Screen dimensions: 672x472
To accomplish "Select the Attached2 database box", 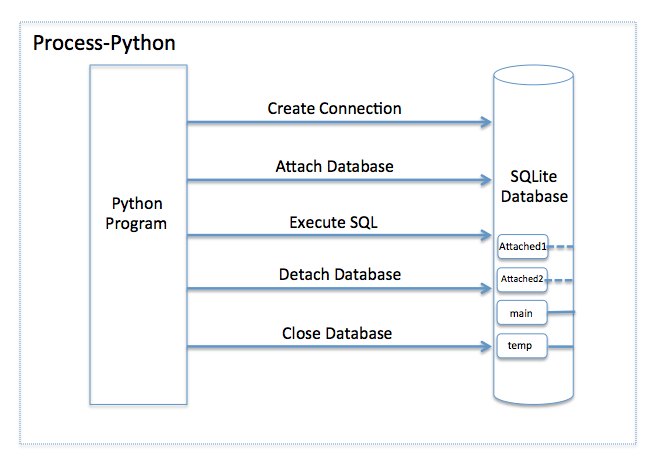I will point(522,280).
